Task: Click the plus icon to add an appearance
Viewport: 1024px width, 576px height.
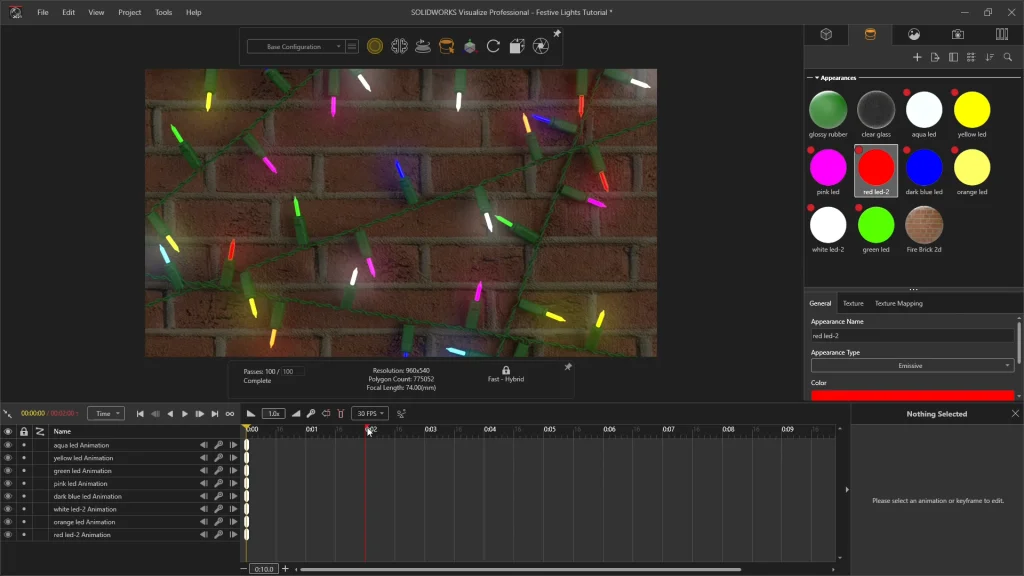Action: pyautogui.click(x=917, y=58)
